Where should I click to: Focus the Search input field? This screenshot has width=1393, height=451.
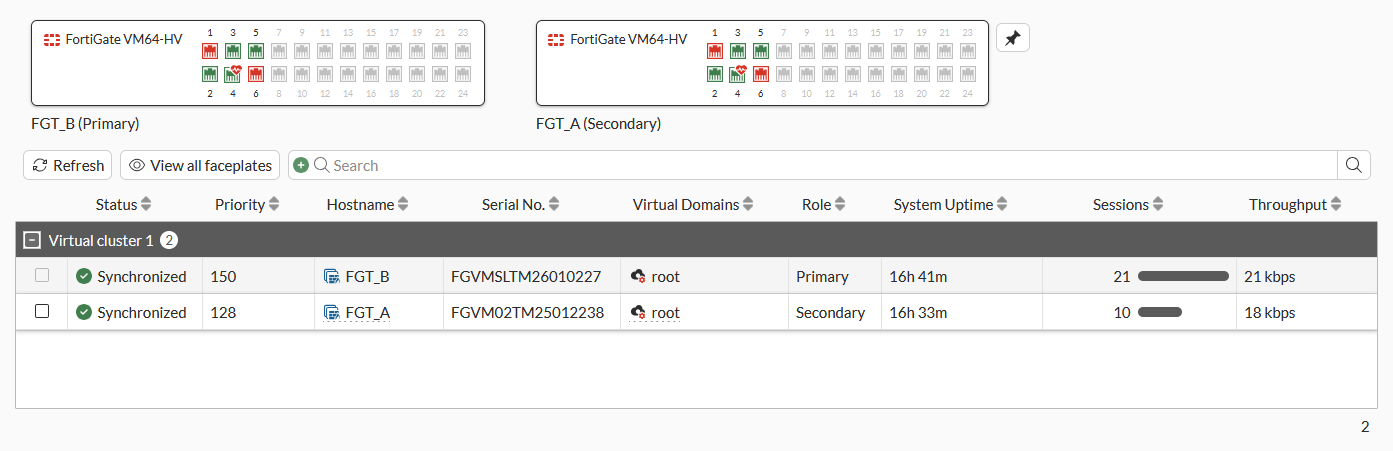832,165
